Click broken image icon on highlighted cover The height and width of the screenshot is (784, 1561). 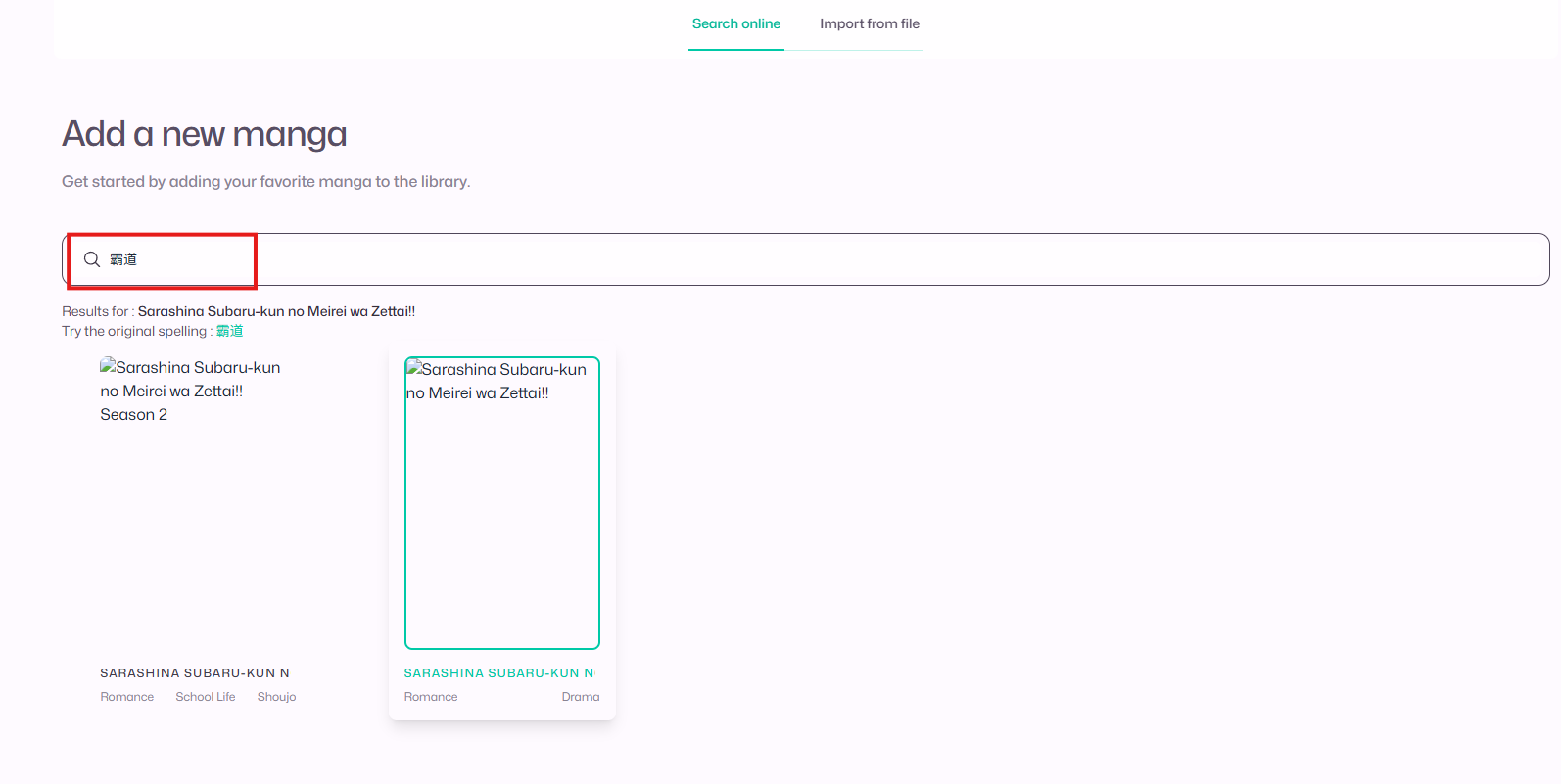(414, 369)
